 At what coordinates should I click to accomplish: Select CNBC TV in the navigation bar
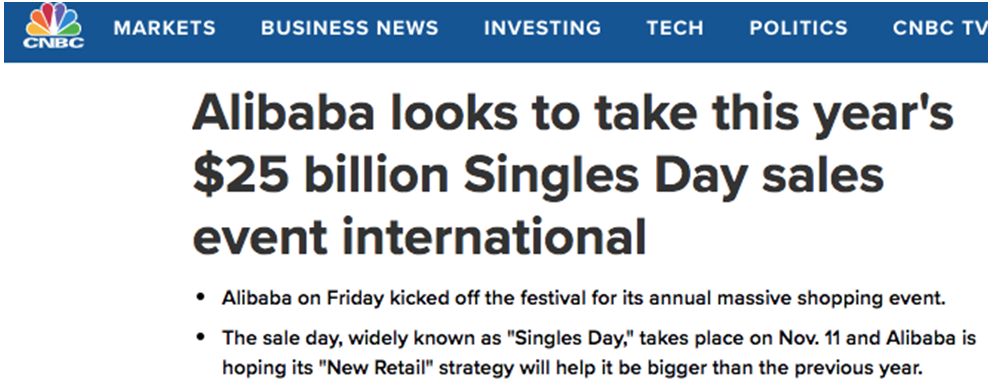pos(939,28)
